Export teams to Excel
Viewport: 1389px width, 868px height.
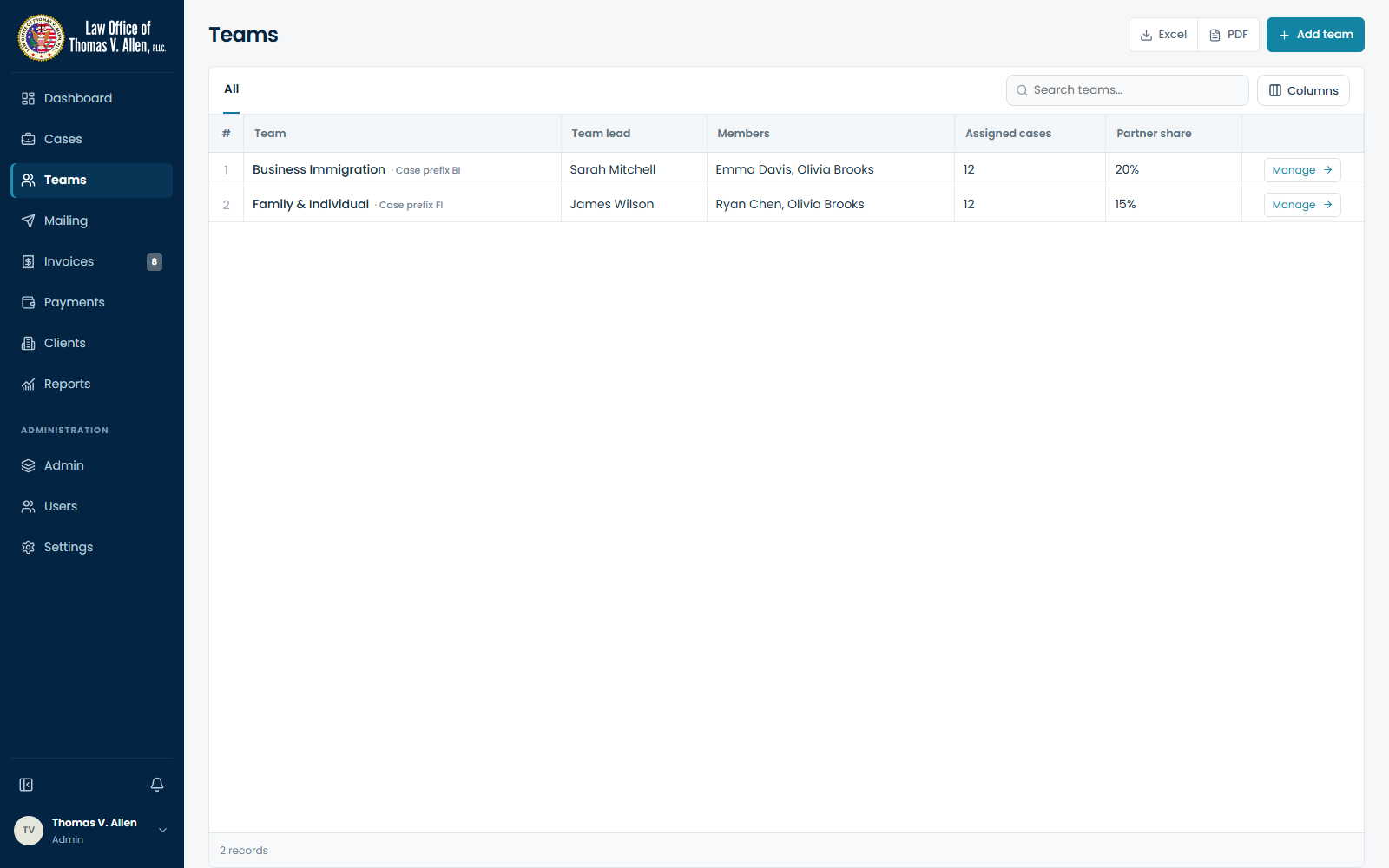click(1163, 35)
